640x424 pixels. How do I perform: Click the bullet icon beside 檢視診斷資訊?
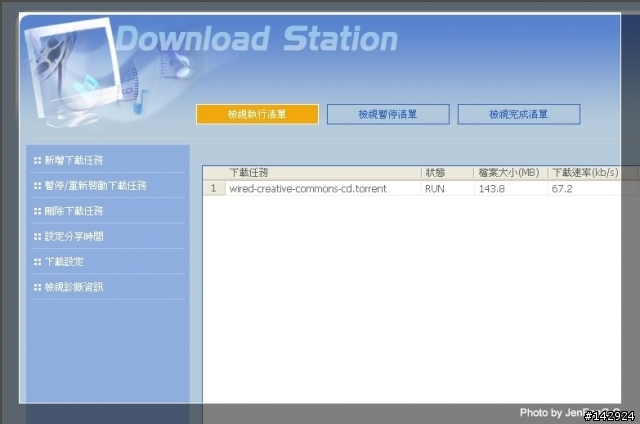pyautogui.click(x=38, y=287)
